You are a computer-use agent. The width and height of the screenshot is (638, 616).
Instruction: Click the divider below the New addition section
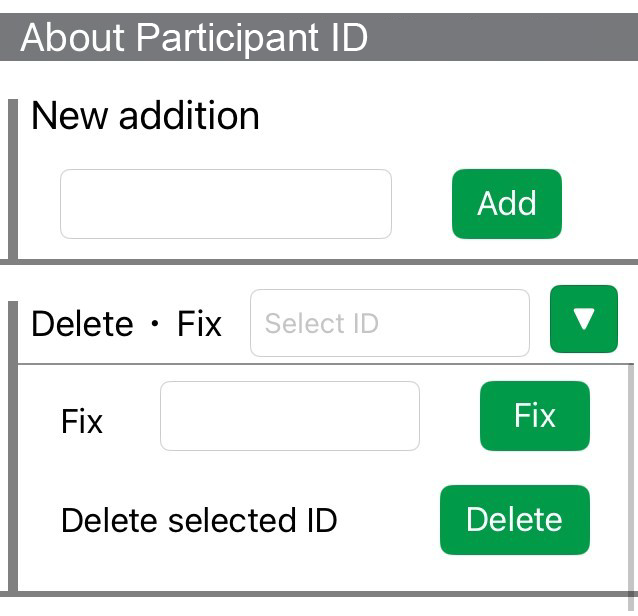click(x=319, y=262)
